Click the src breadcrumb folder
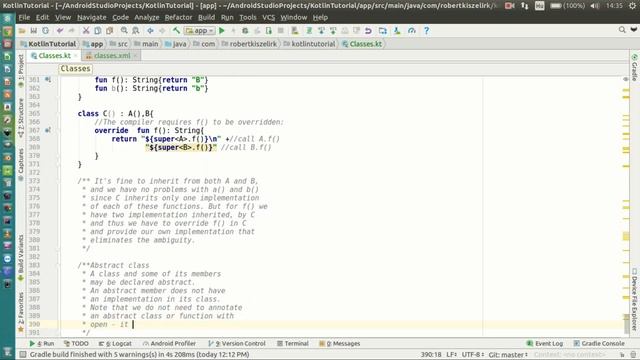Viewport: 640px width, 360px height. tap(118, 44)
